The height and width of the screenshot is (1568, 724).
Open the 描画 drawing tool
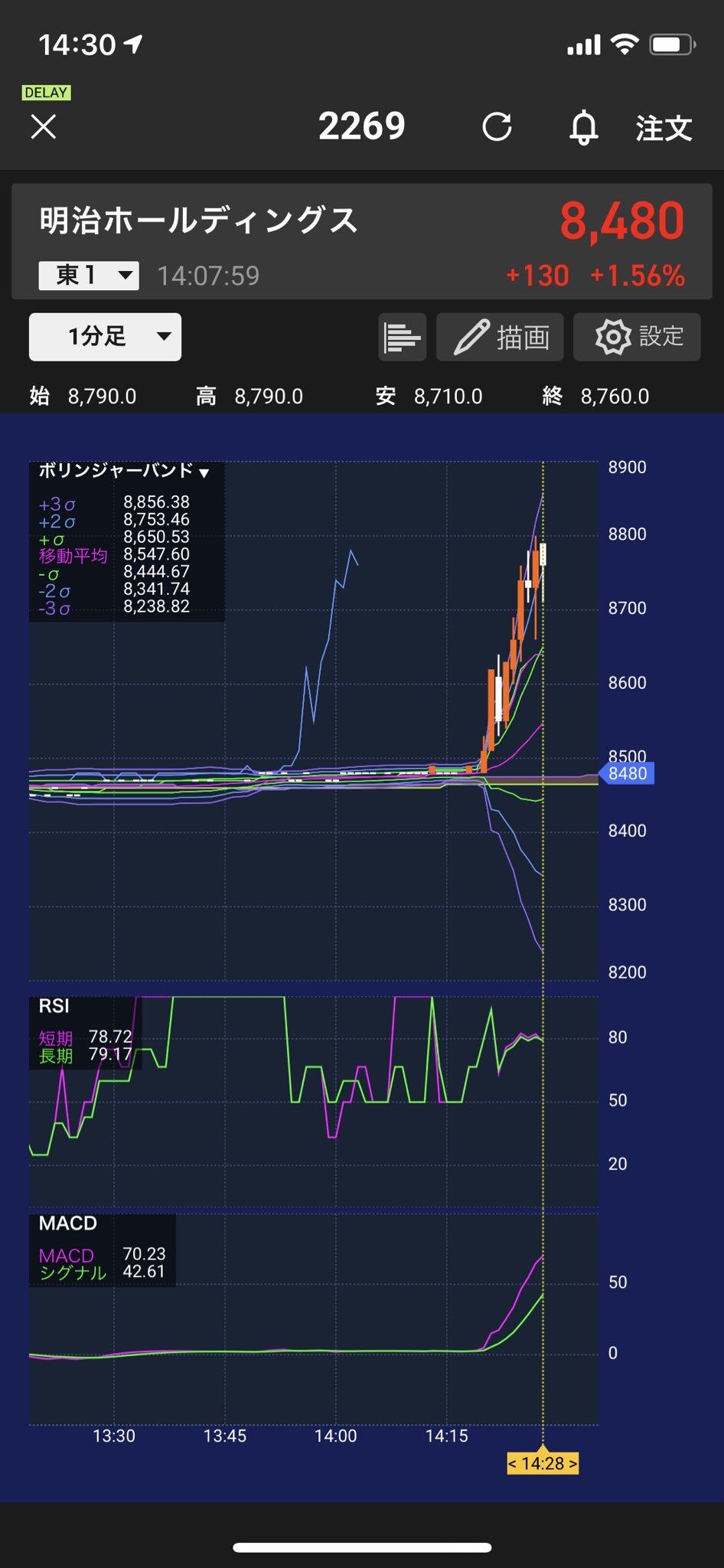500,337
